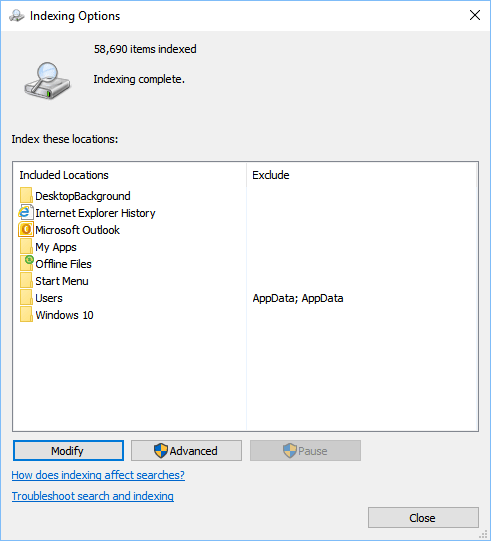
Task: Select the Users location label
Action: pyautogui.click(x=49, y=298)
